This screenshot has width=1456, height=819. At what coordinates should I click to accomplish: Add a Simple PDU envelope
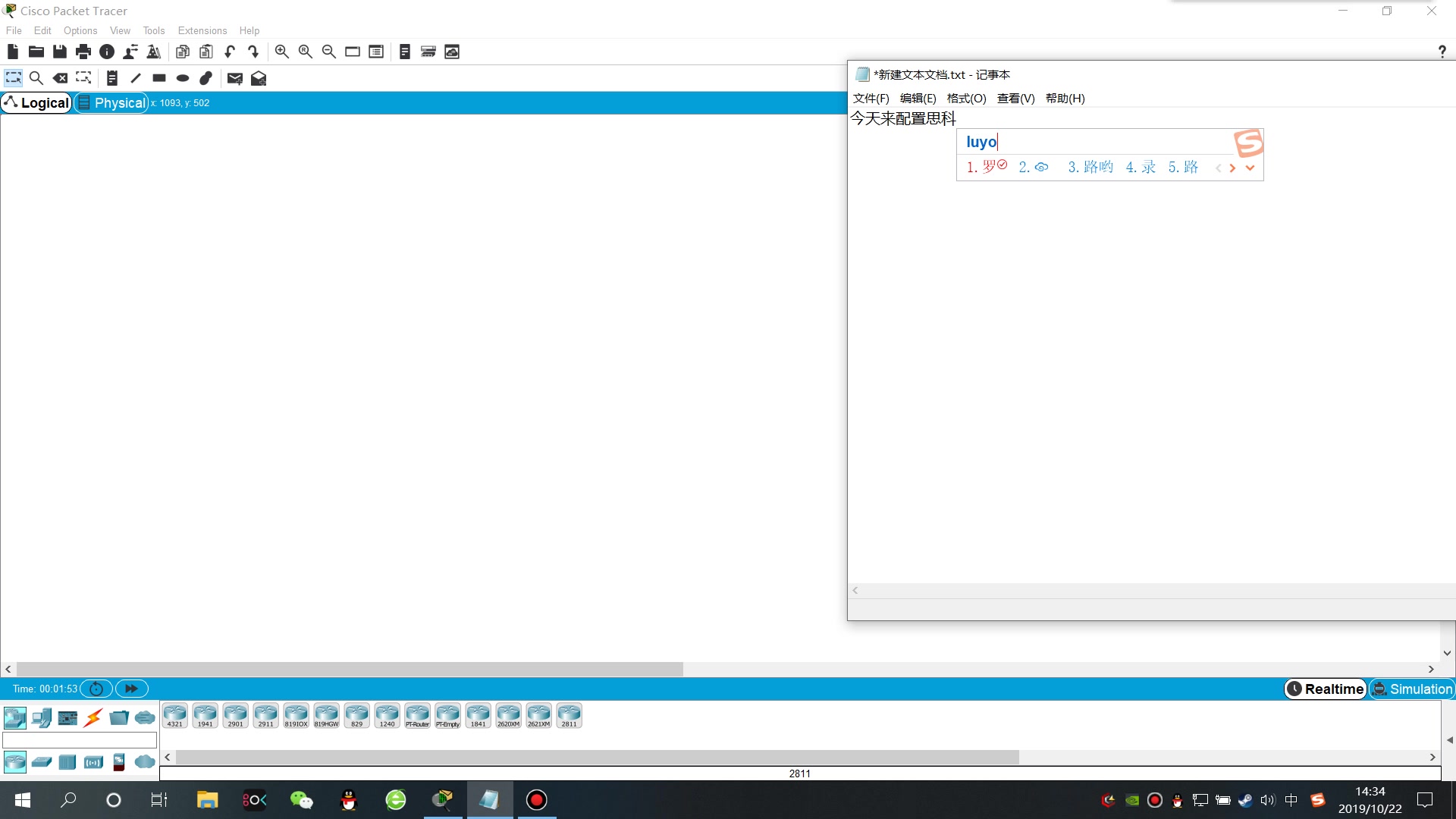[x=235, y=78]
